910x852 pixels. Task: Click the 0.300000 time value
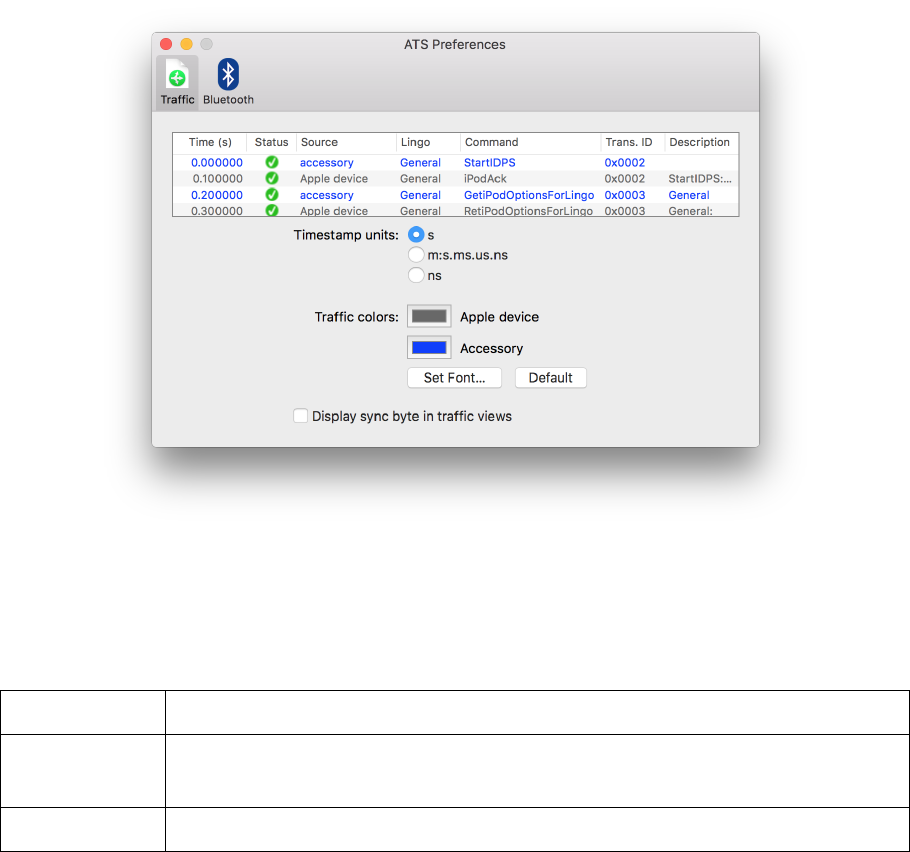217,211
